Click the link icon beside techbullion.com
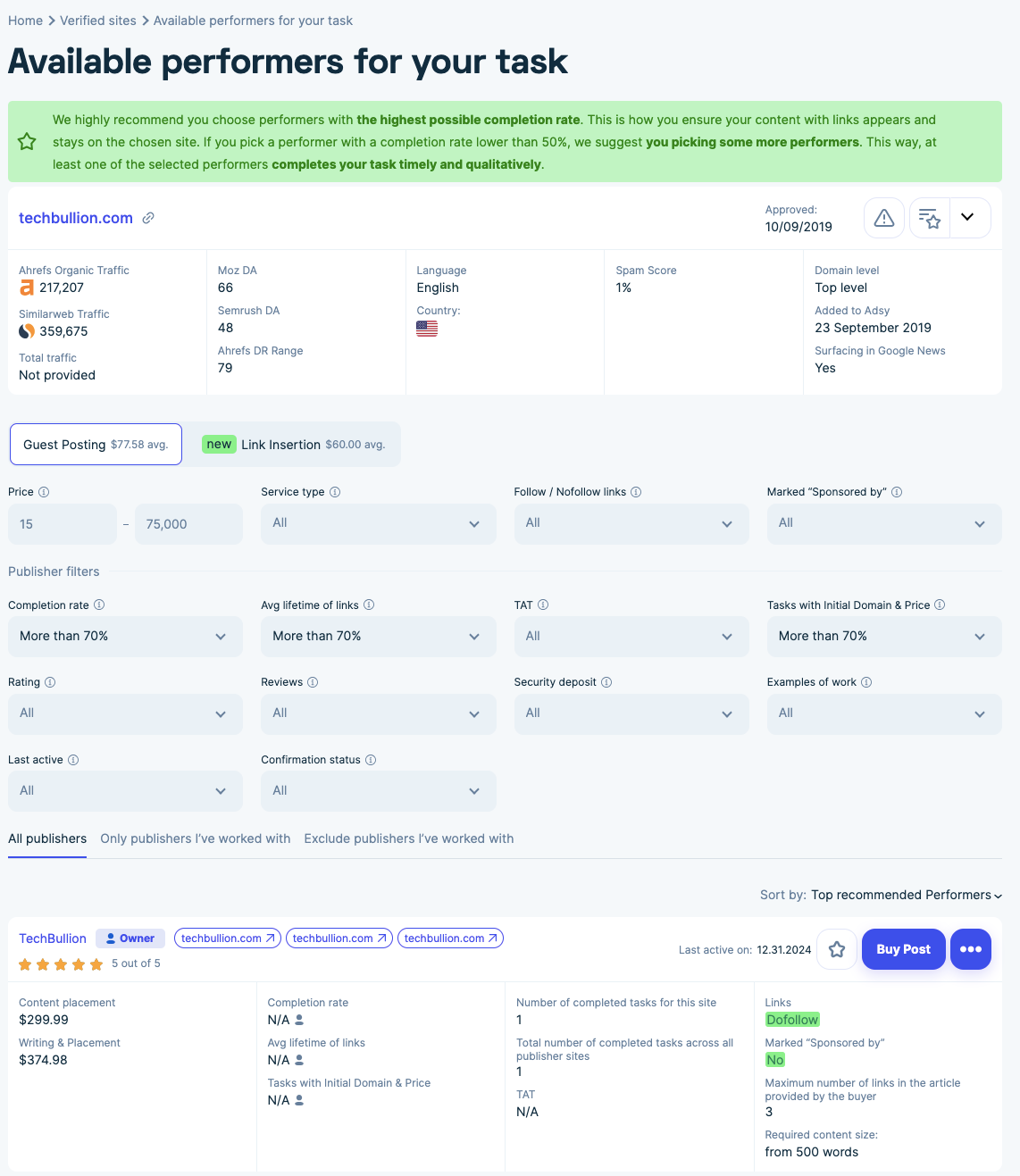1020x1176 pixels. pyautogui.click(x=148, y=218)
